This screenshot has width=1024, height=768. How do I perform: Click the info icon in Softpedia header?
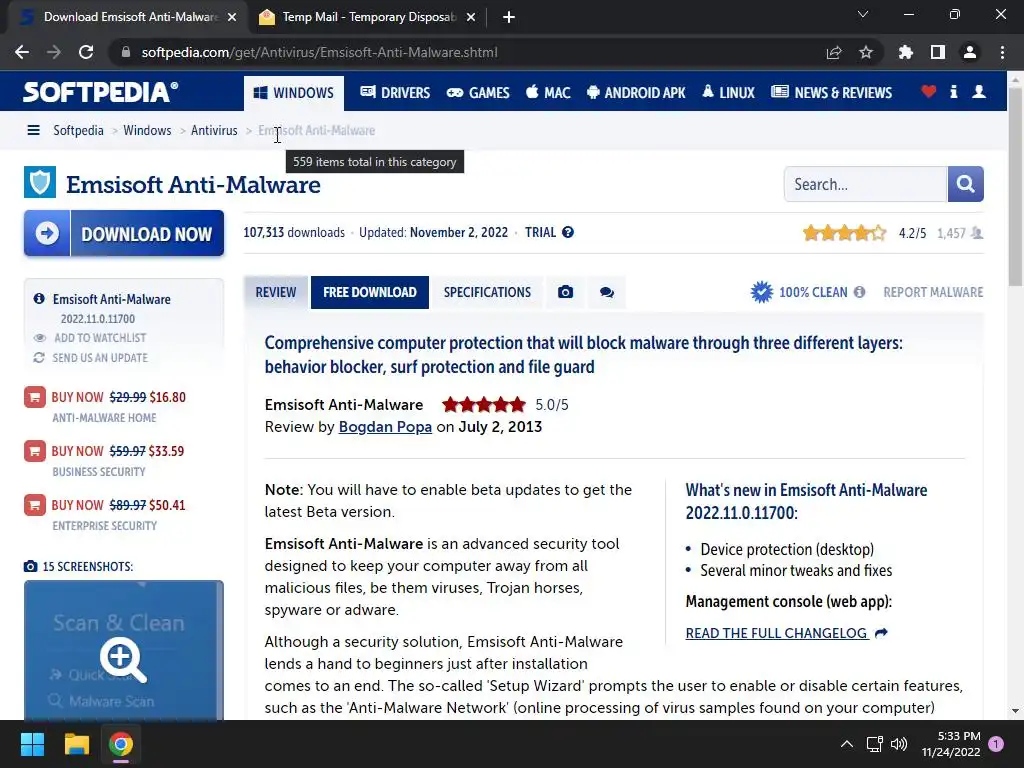pos(954,91)
